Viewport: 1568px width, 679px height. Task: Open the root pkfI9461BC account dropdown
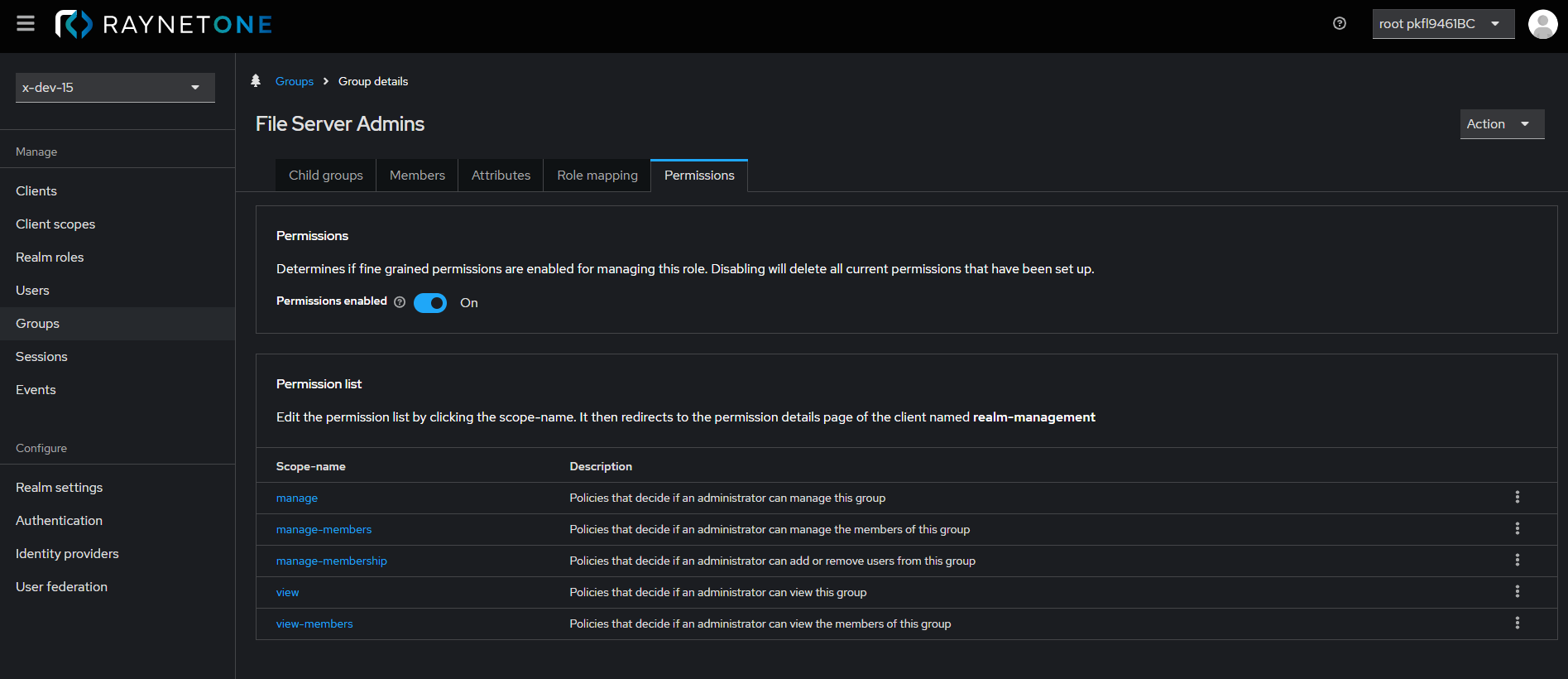[x=1442, y=24]
